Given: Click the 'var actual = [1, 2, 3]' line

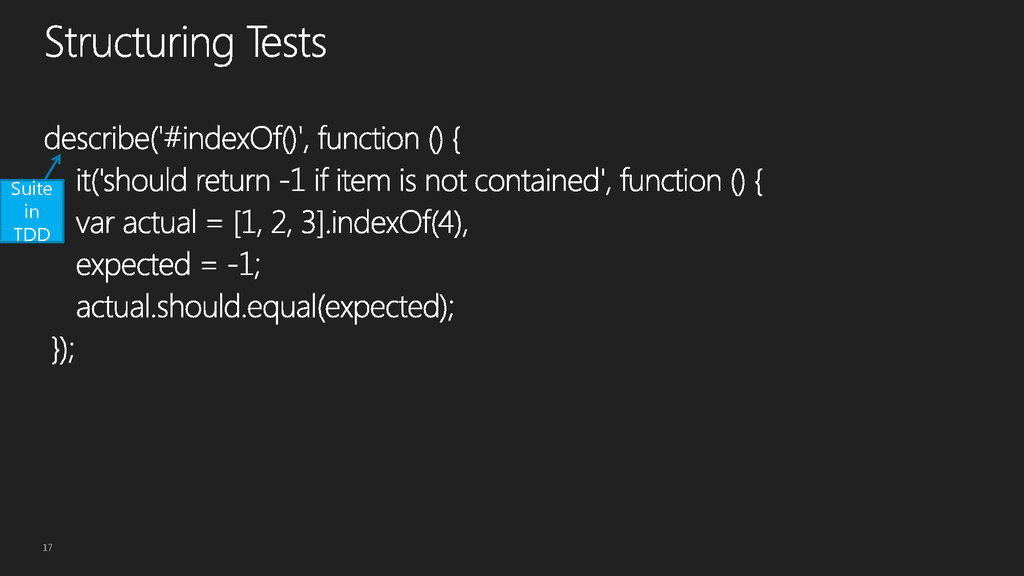Looking at the screenshot, I should [272, 223].
